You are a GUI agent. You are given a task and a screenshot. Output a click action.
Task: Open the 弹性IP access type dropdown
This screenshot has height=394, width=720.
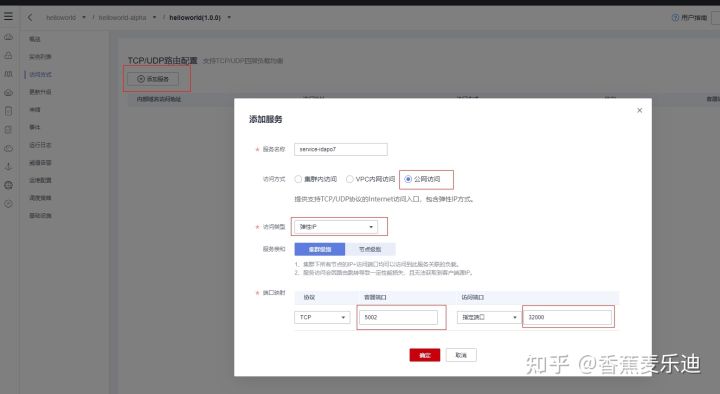[336, 227]
